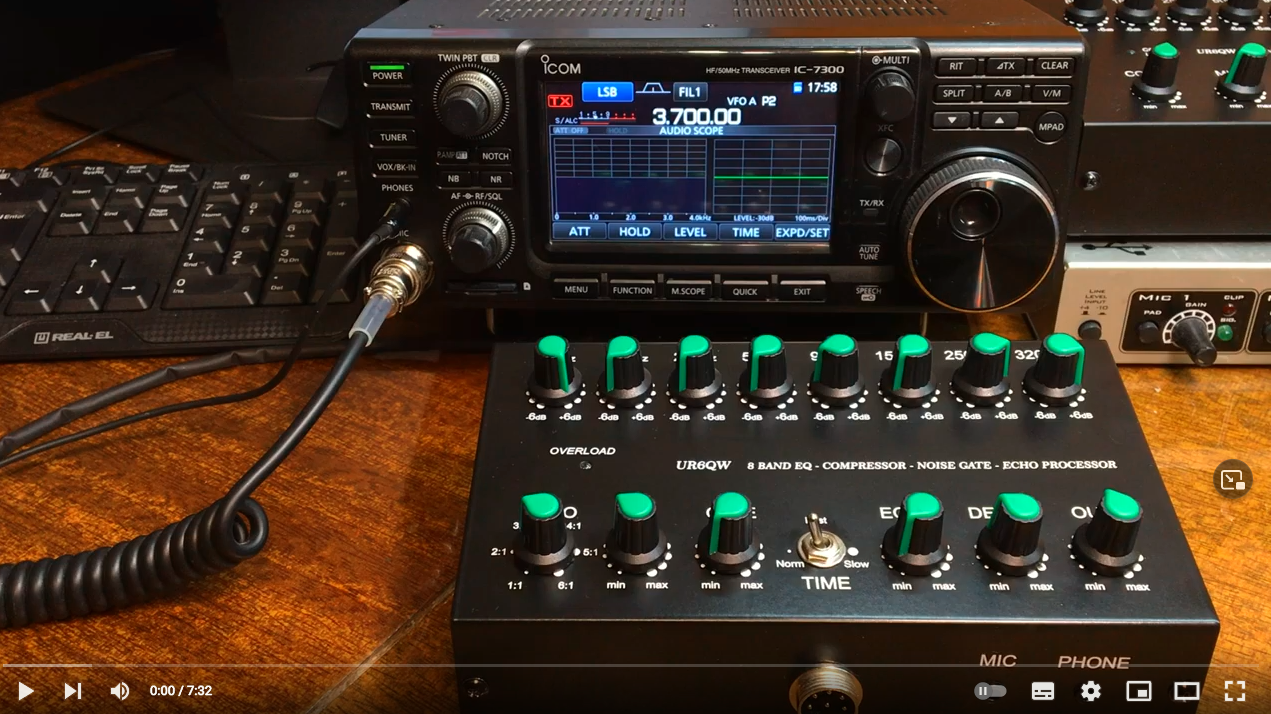The width and height of the screenshot is (1271, 714).
Task: Click the NR button
Action: pyautogui.click(x=495, y=180)
